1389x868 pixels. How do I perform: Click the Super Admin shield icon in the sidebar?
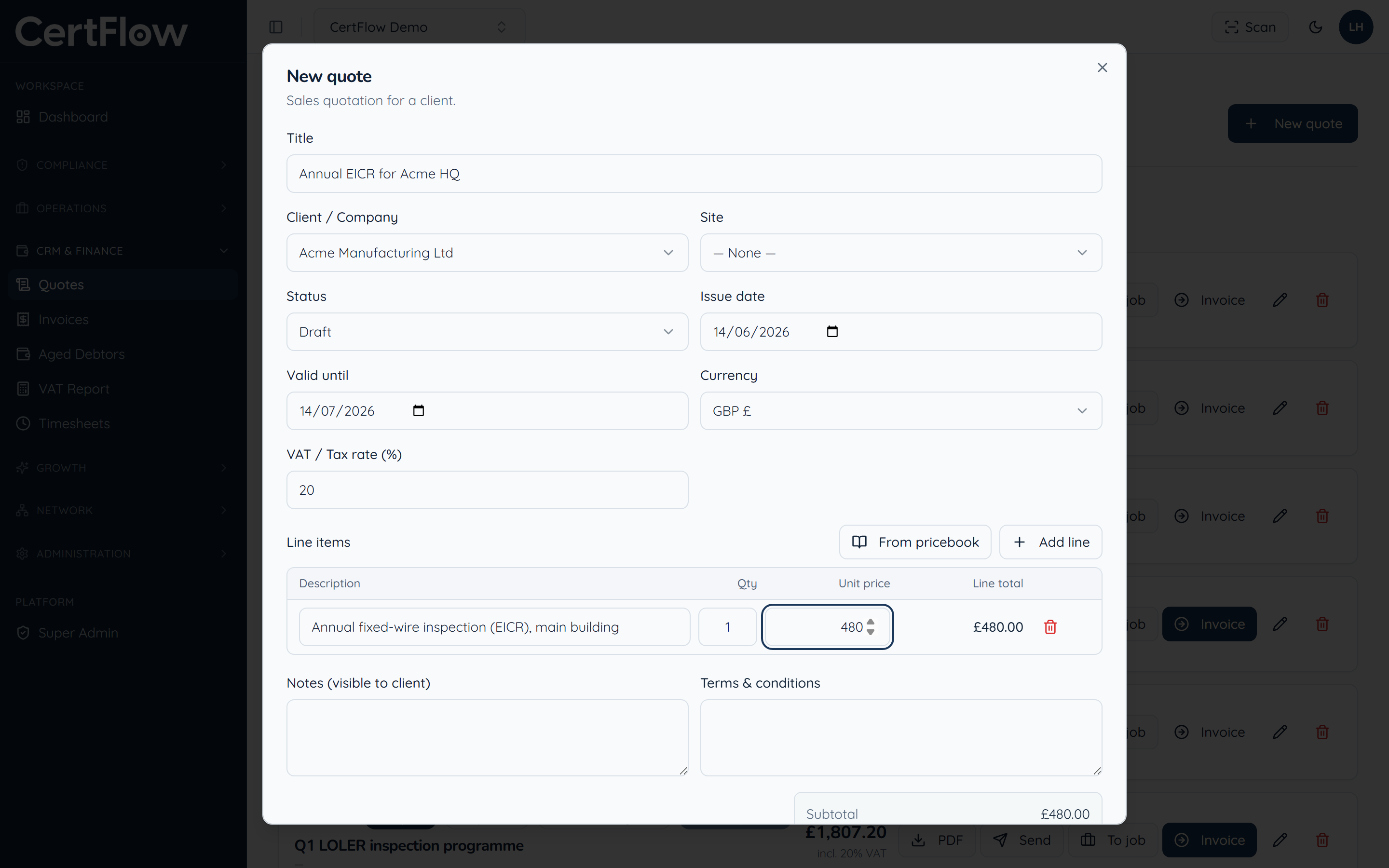23,633
